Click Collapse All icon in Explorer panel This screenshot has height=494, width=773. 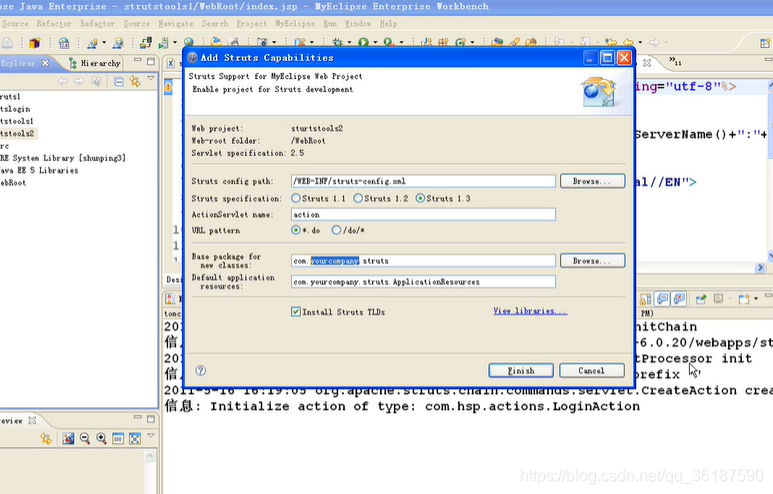click(x=119, y=81)
